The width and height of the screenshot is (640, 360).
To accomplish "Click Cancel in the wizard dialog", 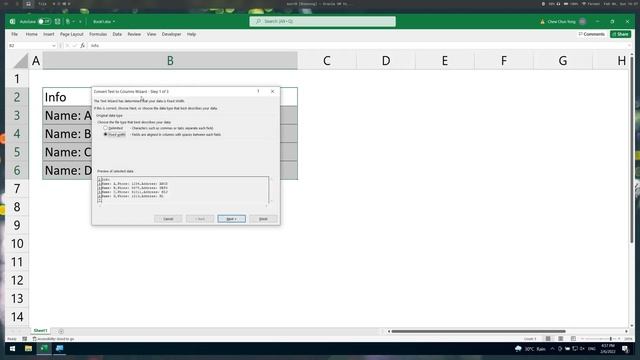I will pyautogui.click(x=168, y=219).
